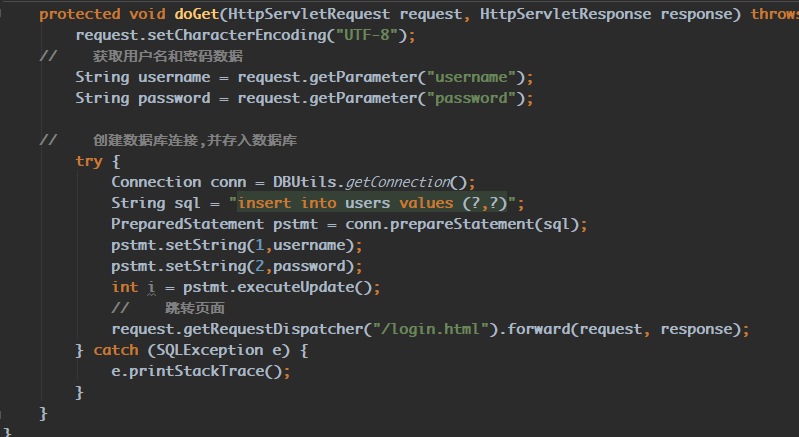Click the number 2 in second setString call

259,266
